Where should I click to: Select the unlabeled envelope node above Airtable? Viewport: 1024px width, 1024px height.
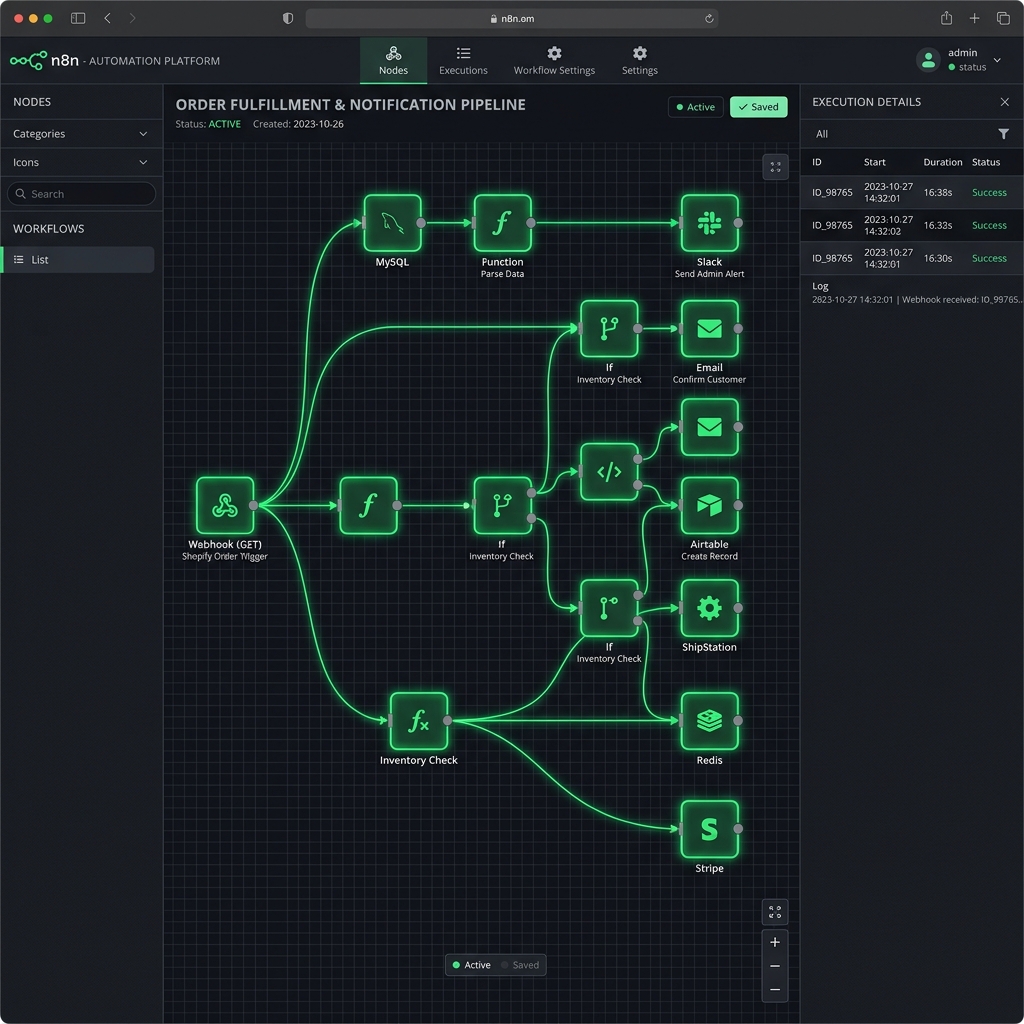tap(709, 427)
